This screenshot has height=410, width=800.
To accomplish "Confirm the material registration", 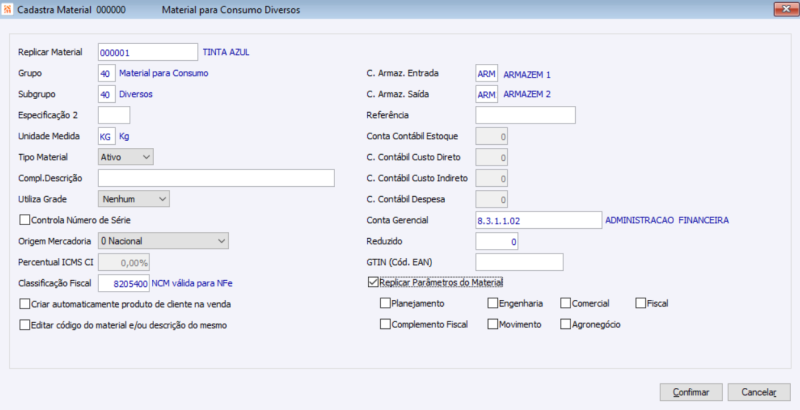I will pos(691,392).
